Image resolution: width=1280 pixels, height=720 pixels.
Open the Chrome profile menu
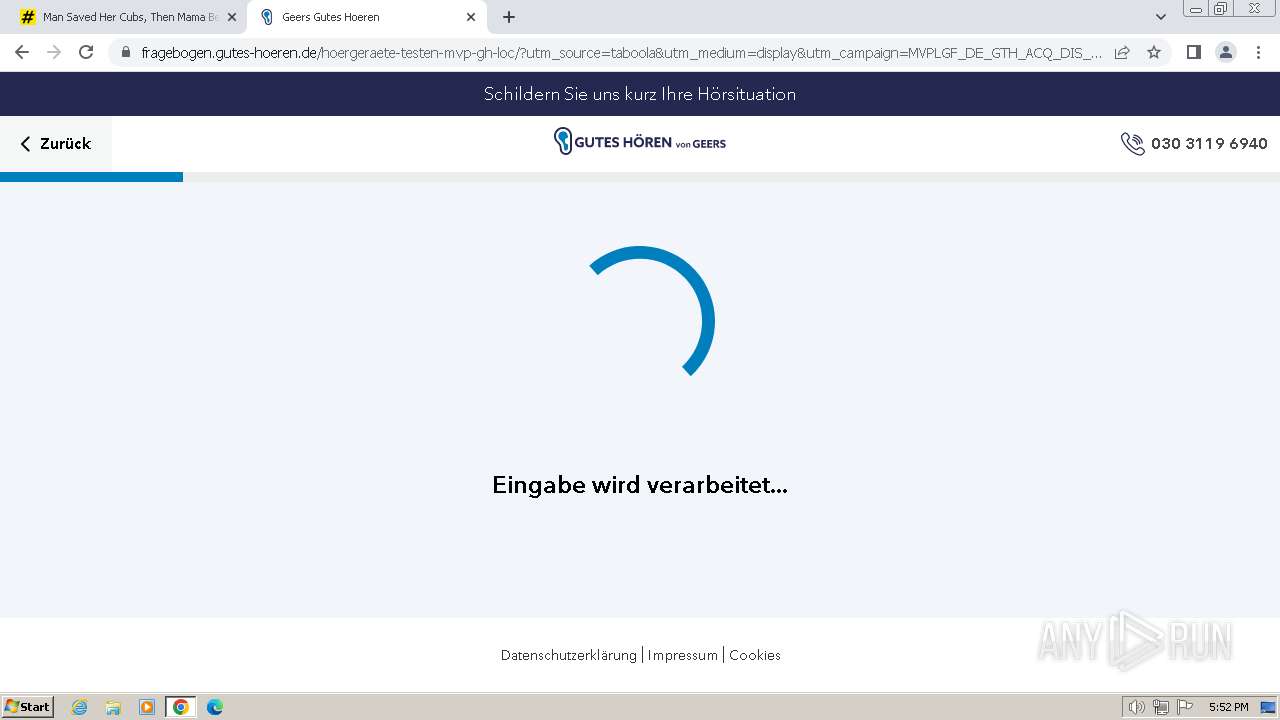point(1226,52)
